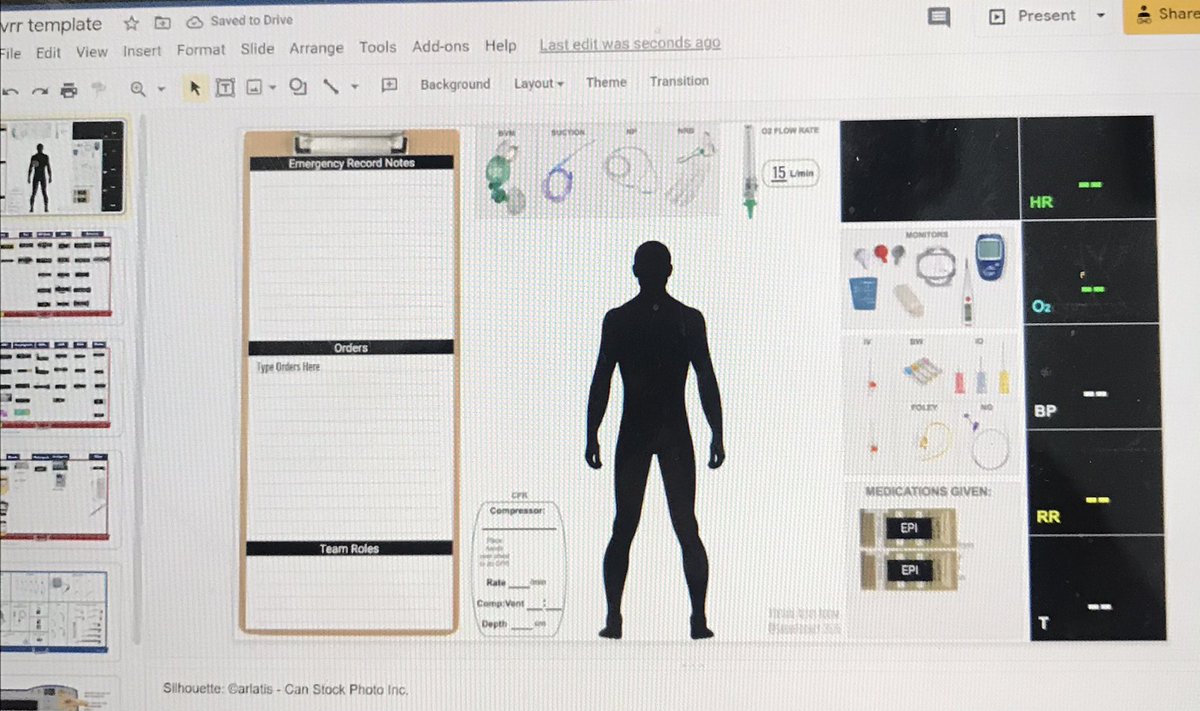1200x711 pixels.
Task: Click the move to folder icon
Action: point(162,22)
